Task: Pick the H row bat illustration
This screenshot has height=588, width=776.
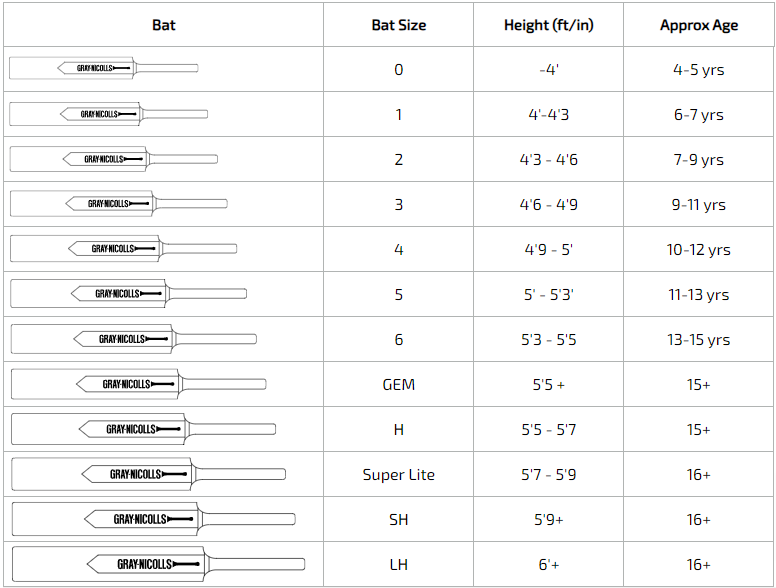Action: click(x=143, y=429)
